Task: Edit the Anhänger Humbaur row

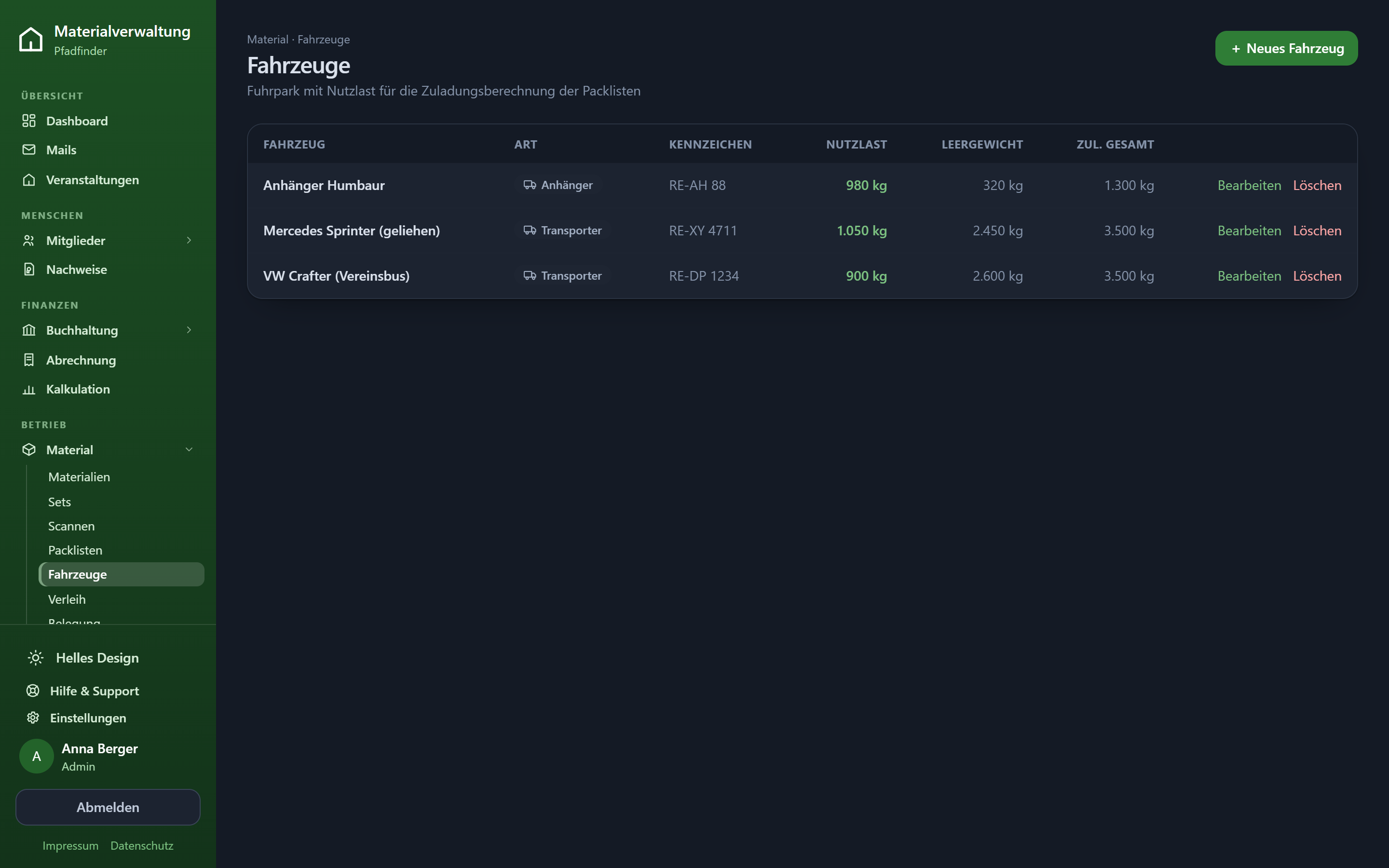Action: (1249, 186)
